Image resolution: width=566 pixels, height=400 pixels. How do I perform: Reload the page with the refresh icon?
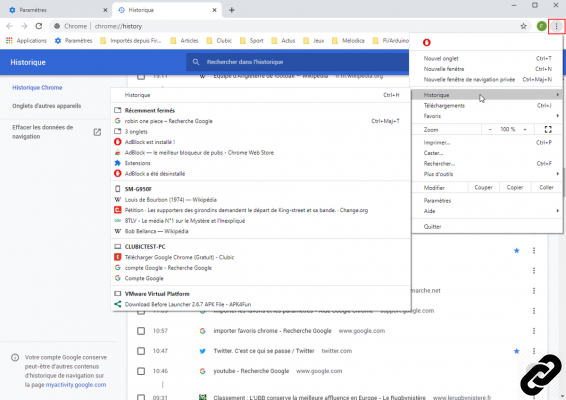[39, 26]
